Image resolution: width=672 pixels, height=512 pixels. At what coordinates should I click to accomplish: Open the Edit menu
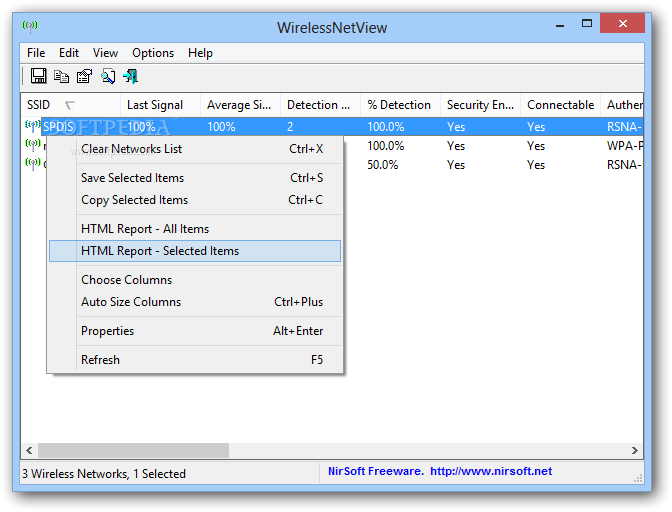tap(69, 53)
